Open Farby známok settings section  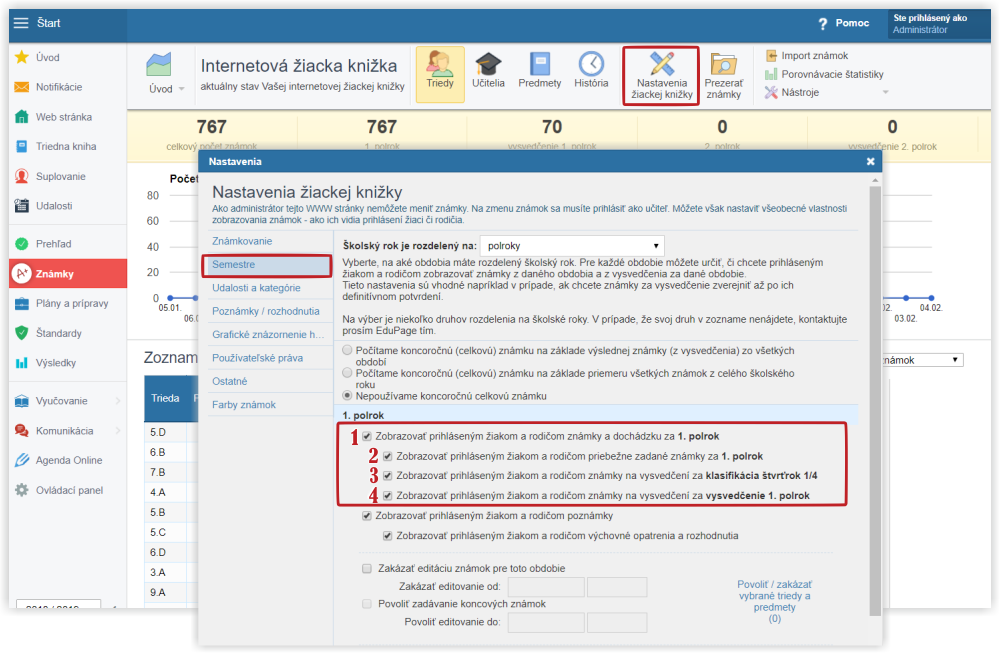tap(244, 405)
